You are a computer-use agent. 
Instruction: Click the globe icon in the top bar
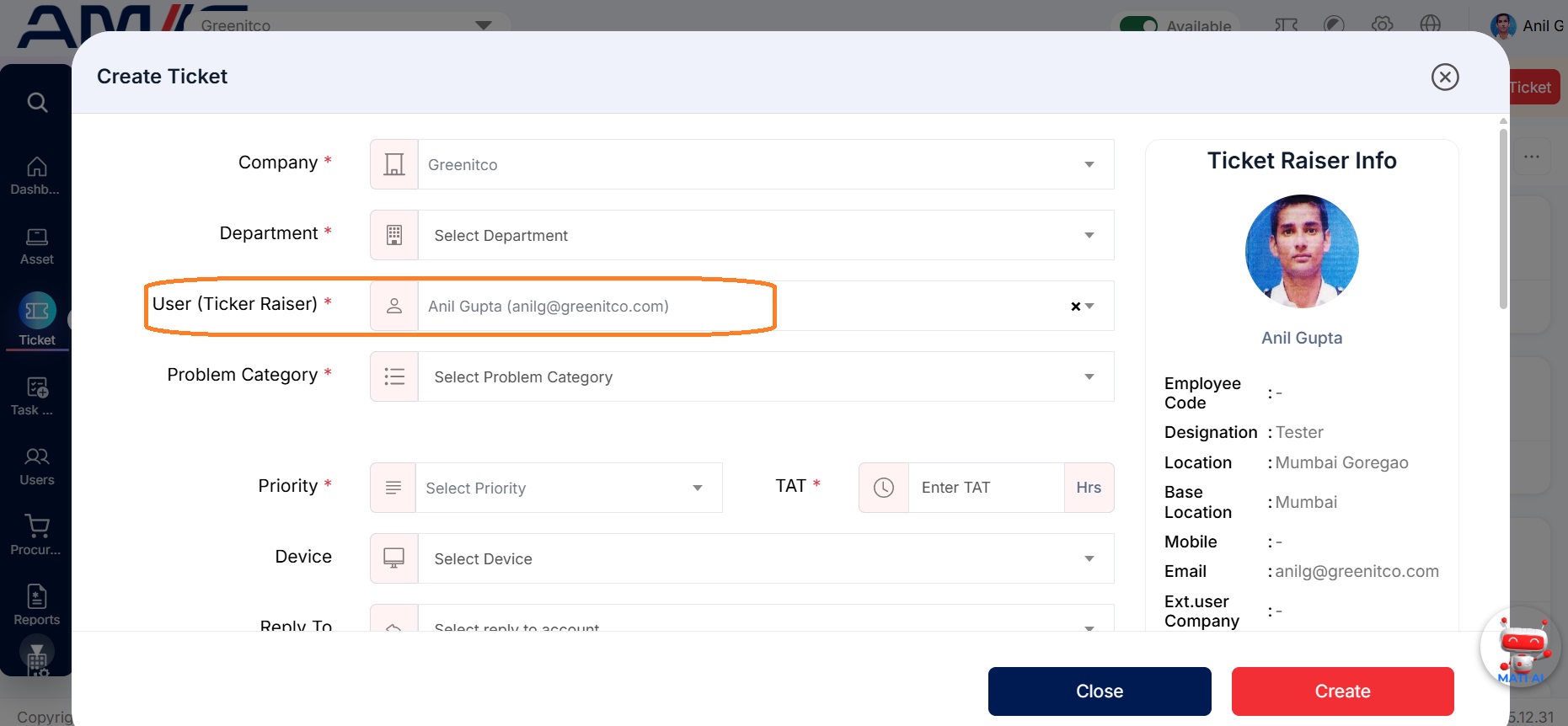(1430, 24)
